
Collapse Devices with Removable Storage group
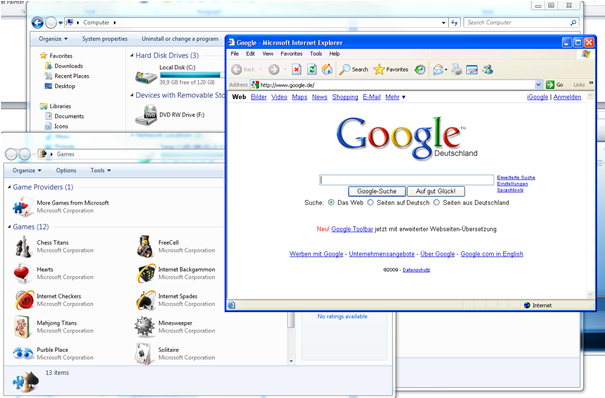tap(132, 95)
